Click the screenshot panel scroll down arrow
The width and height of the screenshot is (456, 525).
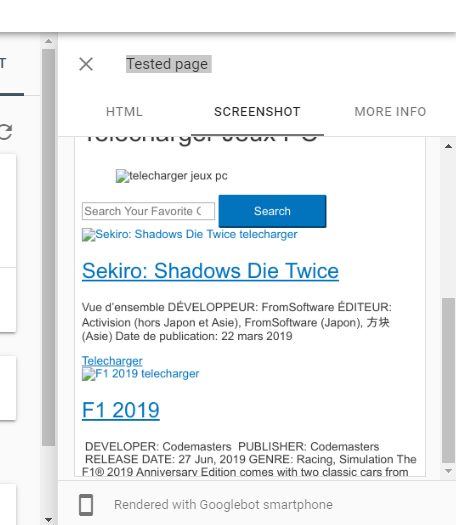coord(448,471)
